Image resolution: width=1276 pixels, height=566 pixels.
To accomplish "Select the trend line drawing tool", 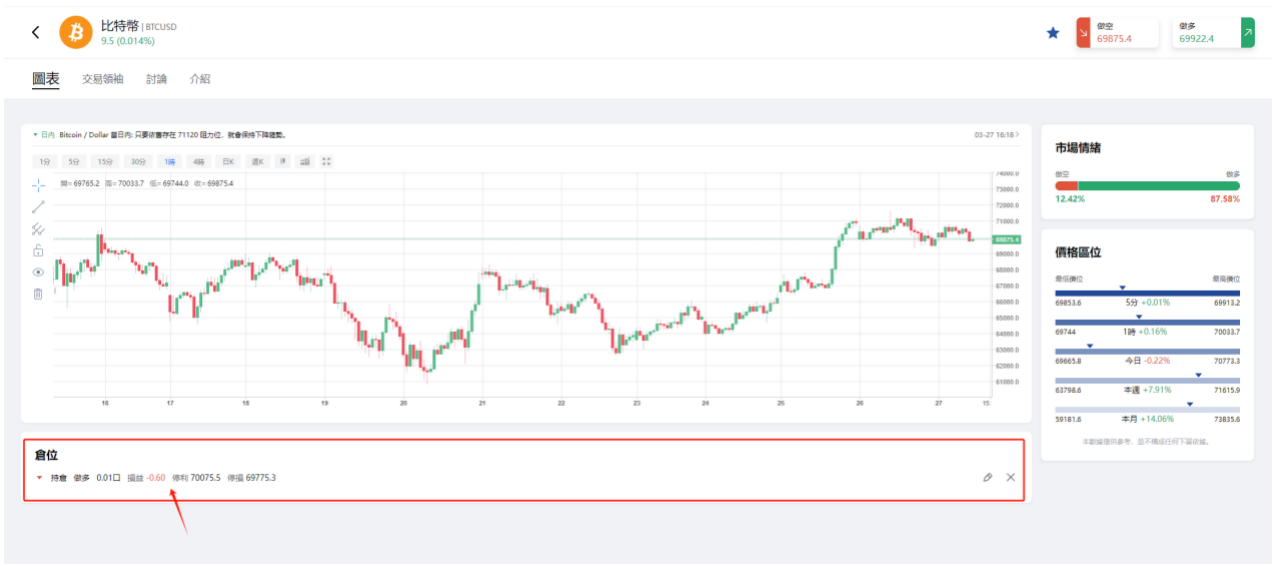I will [38, 207].
